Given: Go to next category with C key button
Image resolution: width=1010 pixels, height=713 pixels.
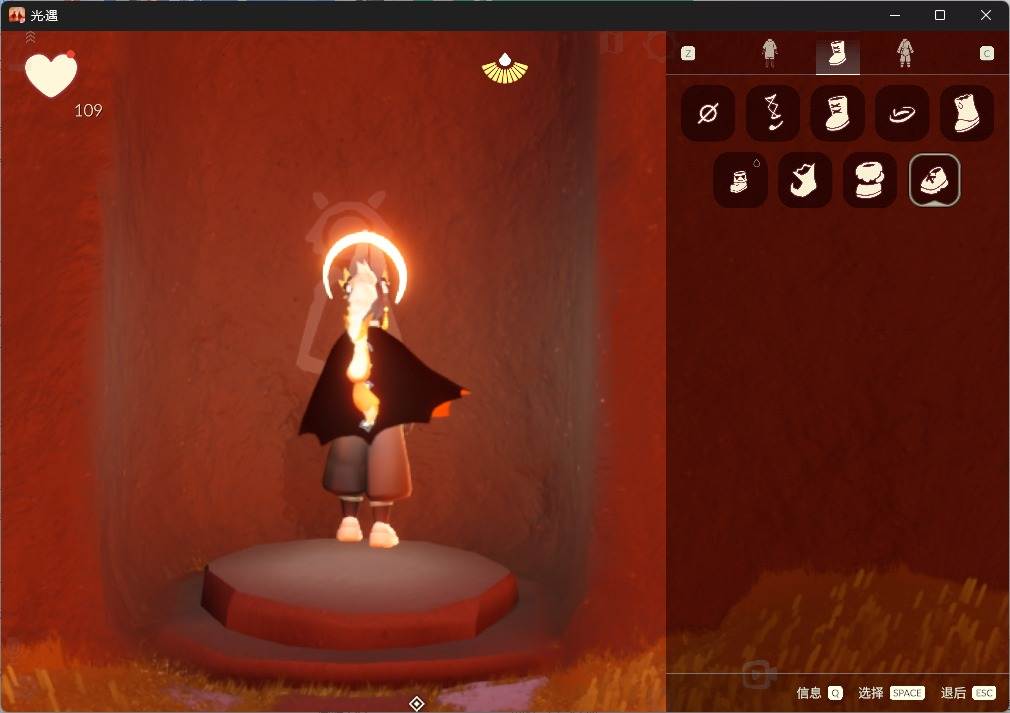Looking at the screenshot, I should coord(987,53).
